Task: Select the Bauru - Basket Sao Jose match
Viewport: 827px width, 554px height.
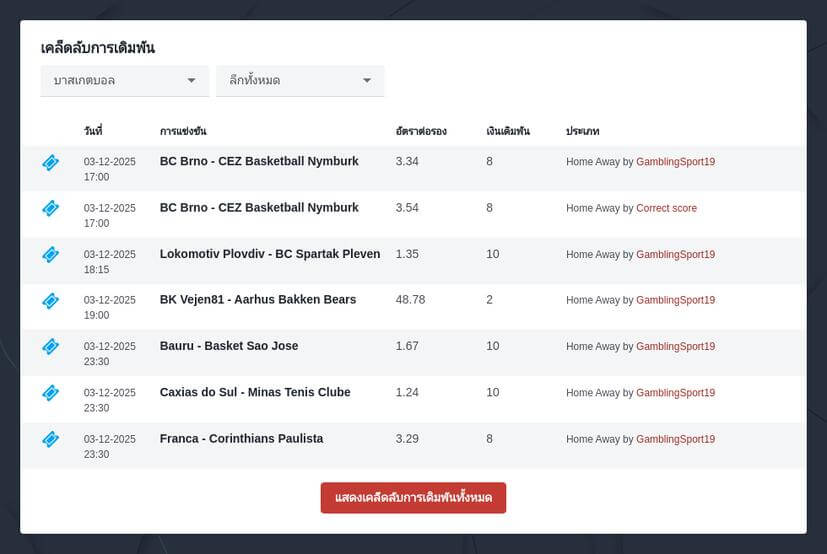Action: coord(228,346)
